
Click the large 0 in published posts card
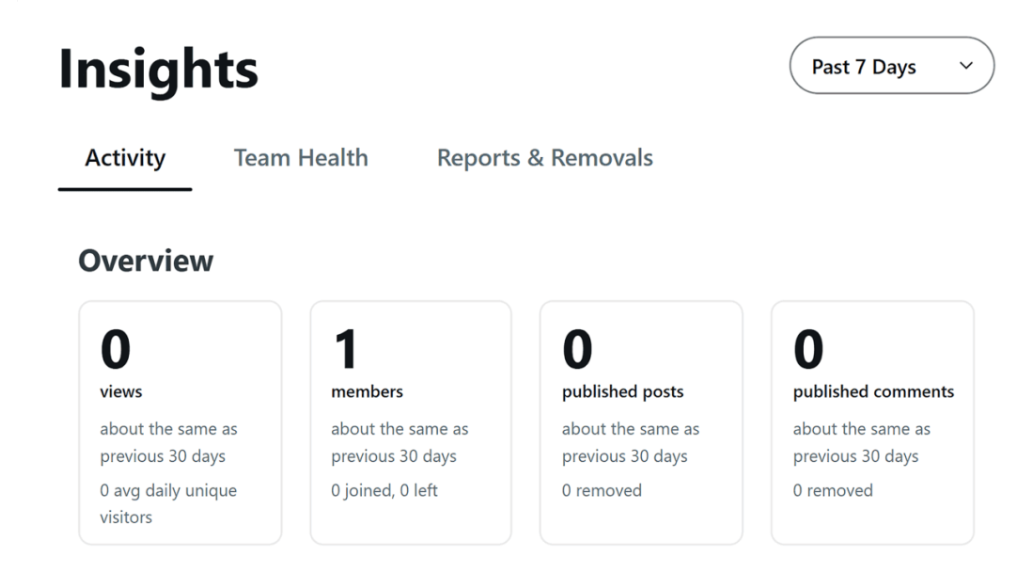coord(577,349)
